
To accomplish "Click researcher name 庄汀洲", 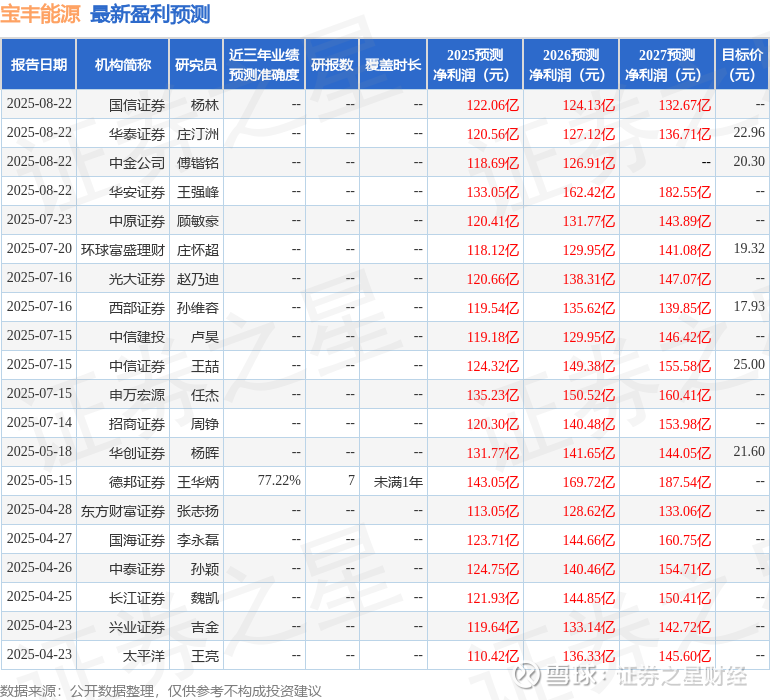I will pos(197,134).
